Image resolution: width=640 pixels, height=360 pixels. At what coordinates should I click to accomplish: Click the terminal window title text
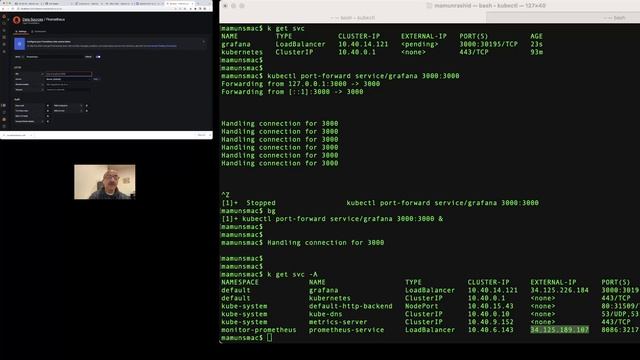(x=489, y=6)
